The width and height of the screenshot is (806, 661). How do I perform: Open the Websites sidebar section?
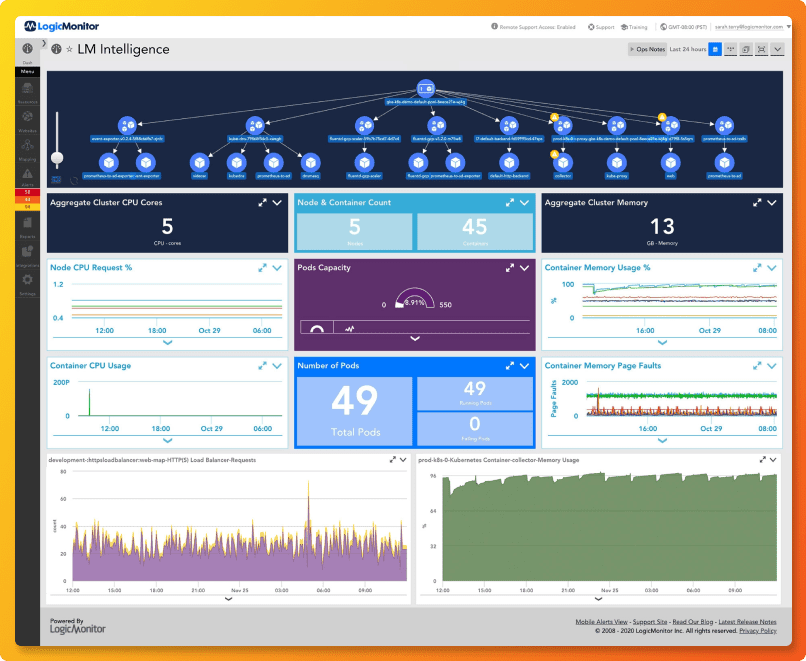coord(27,121)
